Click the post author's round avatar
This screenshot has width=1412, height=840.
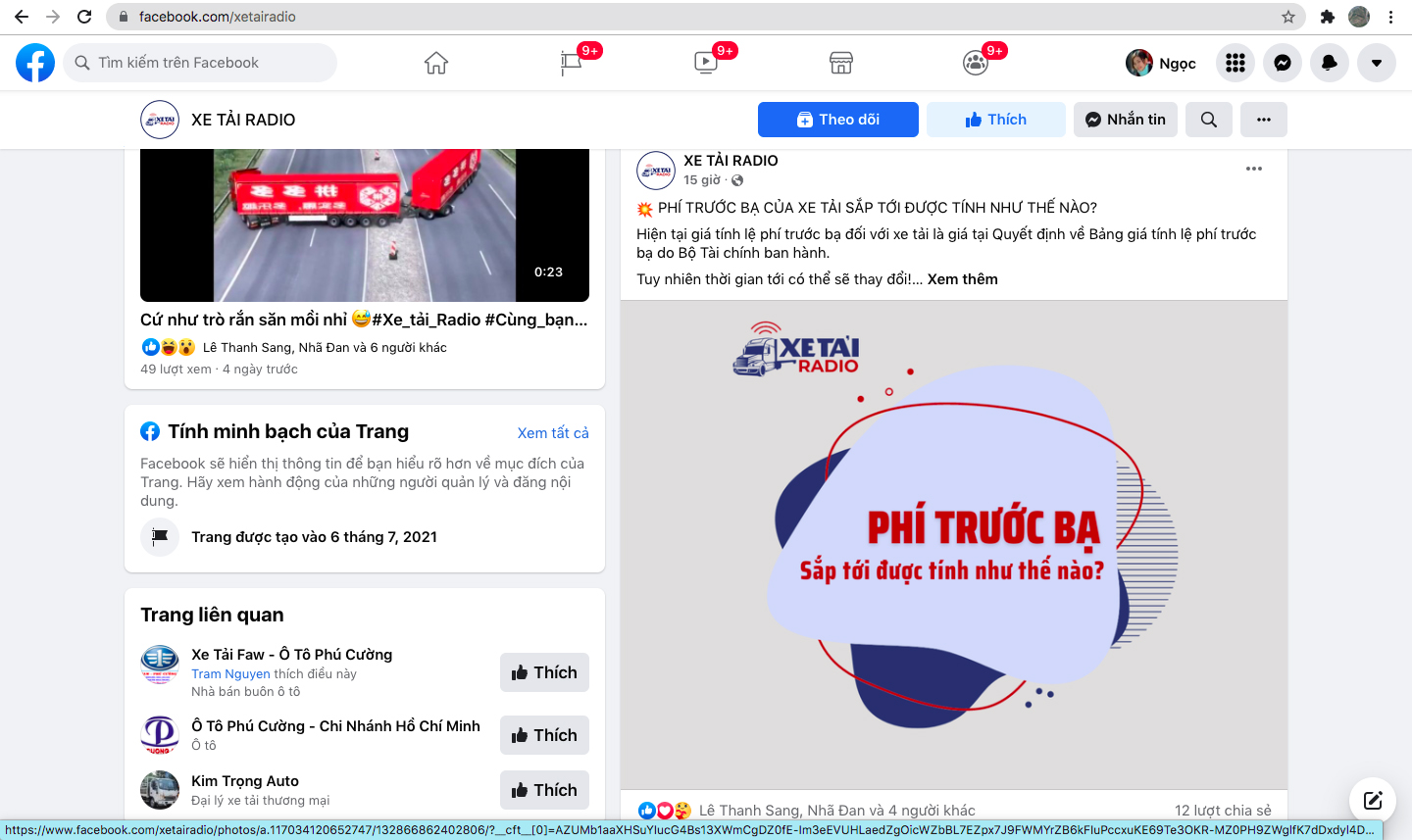click(x=656, y=171)
